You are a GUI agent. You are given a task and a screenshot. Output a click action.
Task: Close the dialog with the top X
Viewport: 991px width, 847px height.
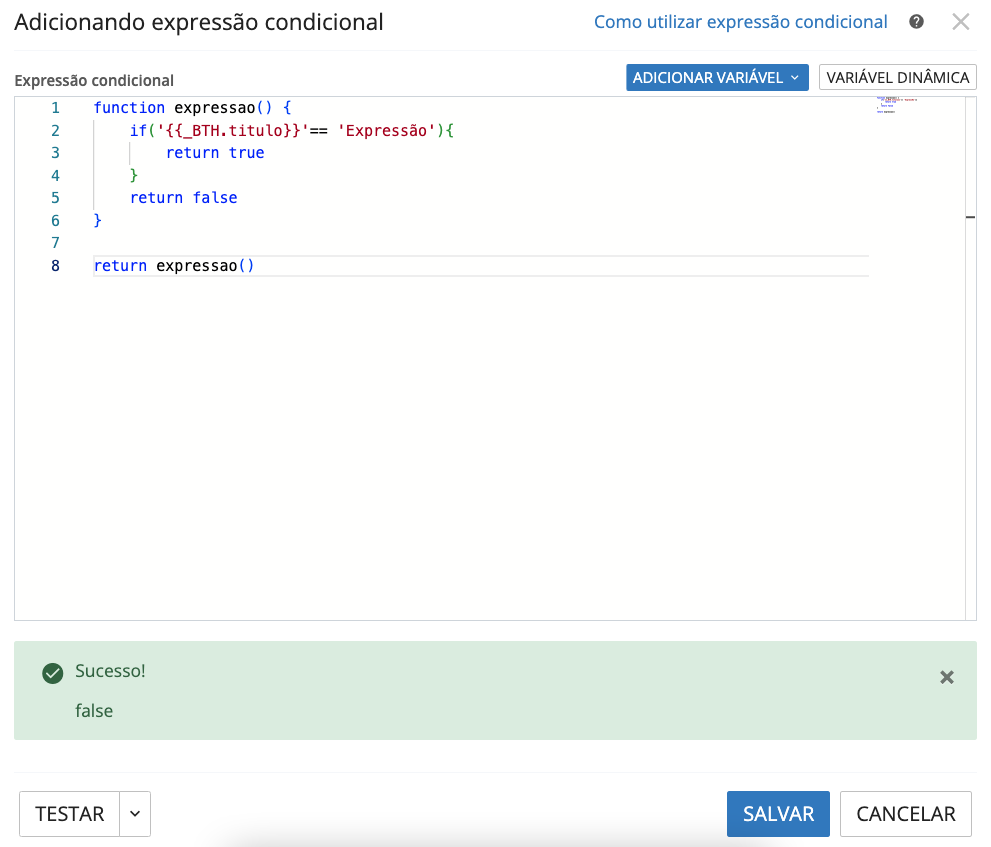[960, 22]
